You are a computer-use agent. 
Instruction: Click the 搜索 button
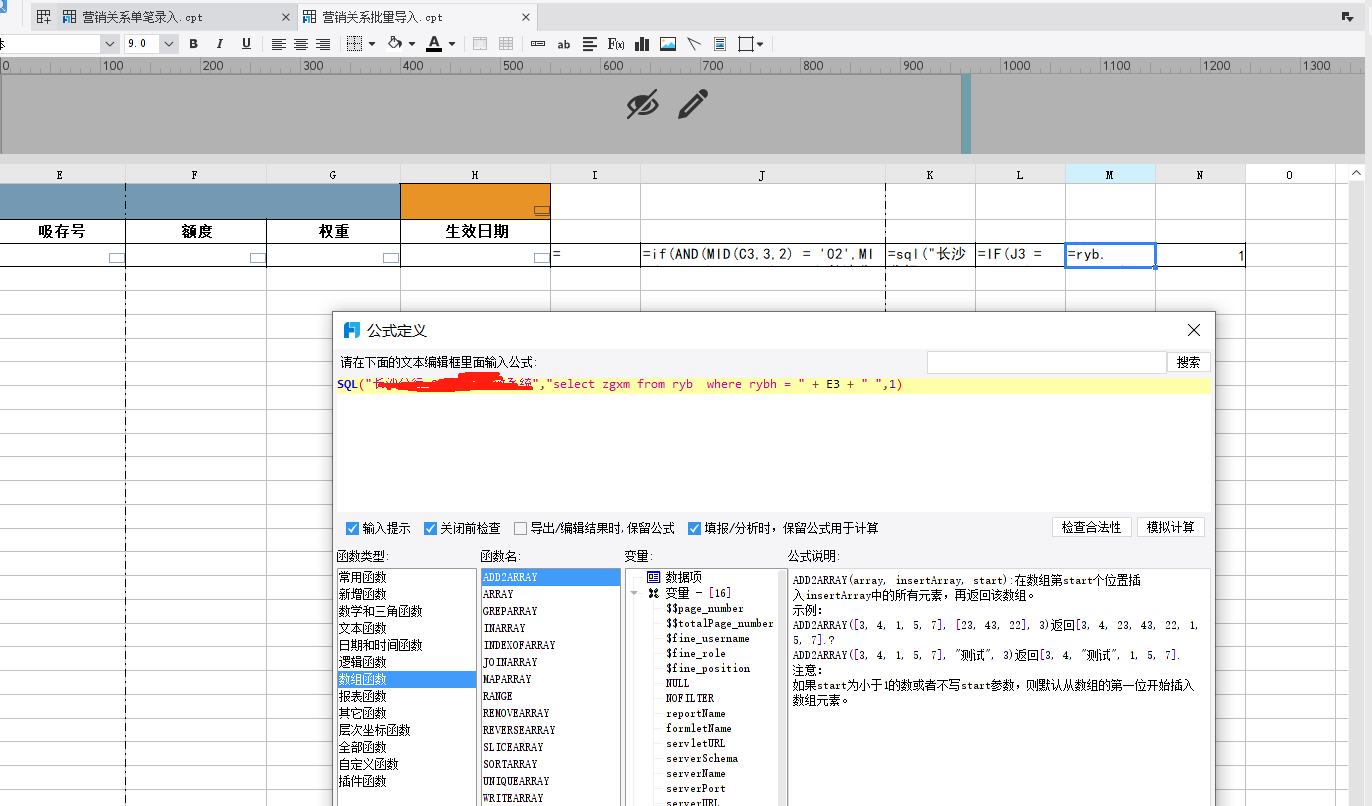(x=1188, y=362)
